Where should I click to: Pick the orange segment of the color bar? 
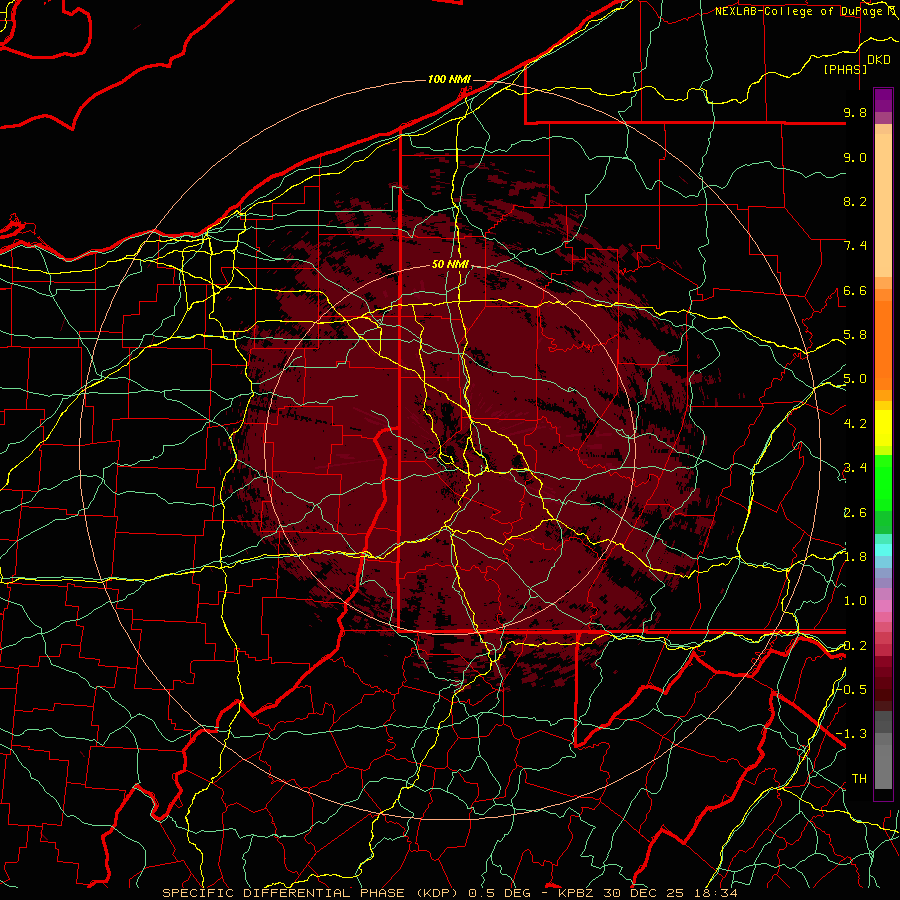tap(883, 346)
